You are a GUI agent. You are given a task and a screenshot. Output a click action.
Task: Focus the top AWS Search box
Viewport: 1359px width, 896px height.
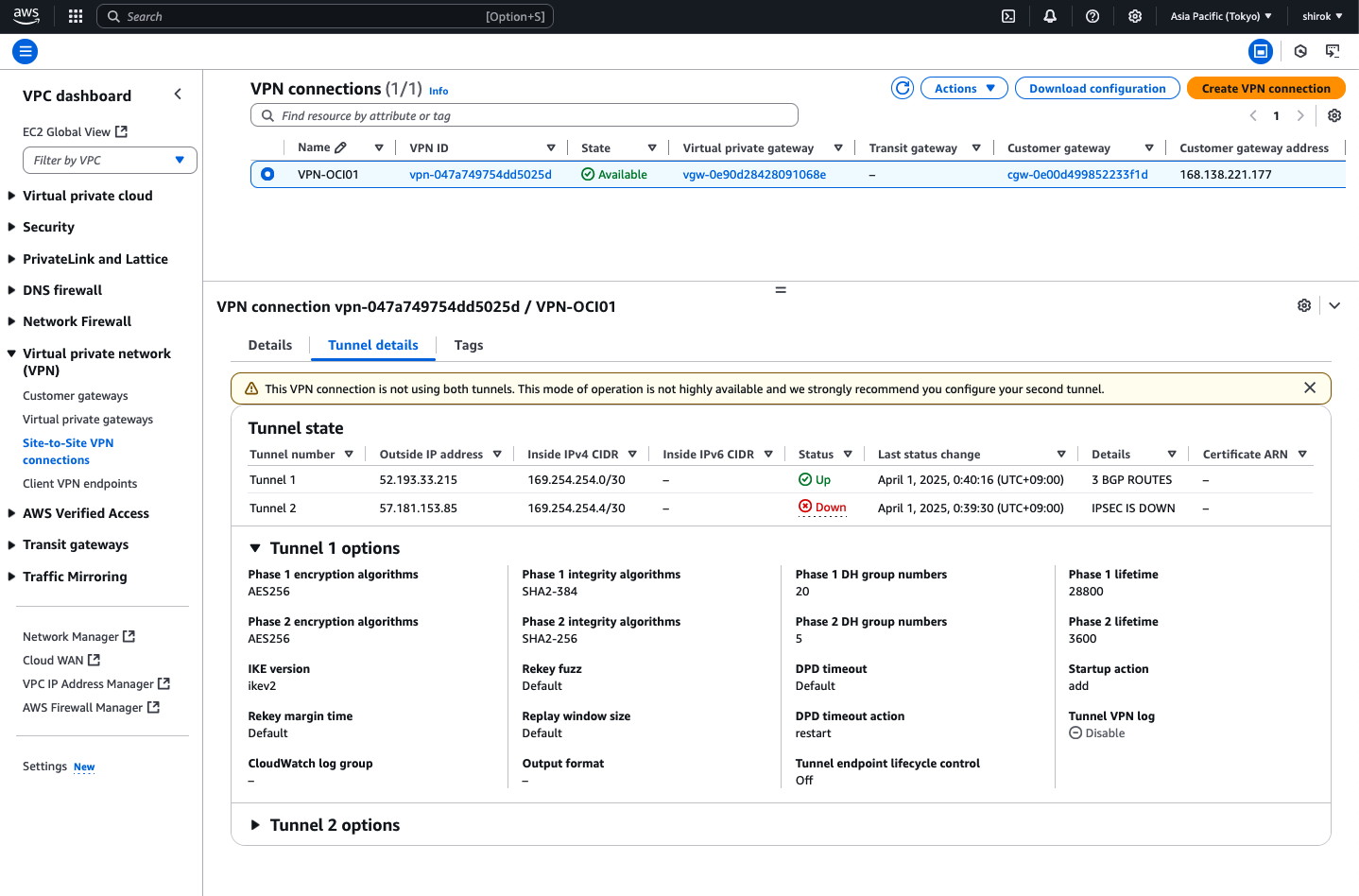(x=325, y=16)
